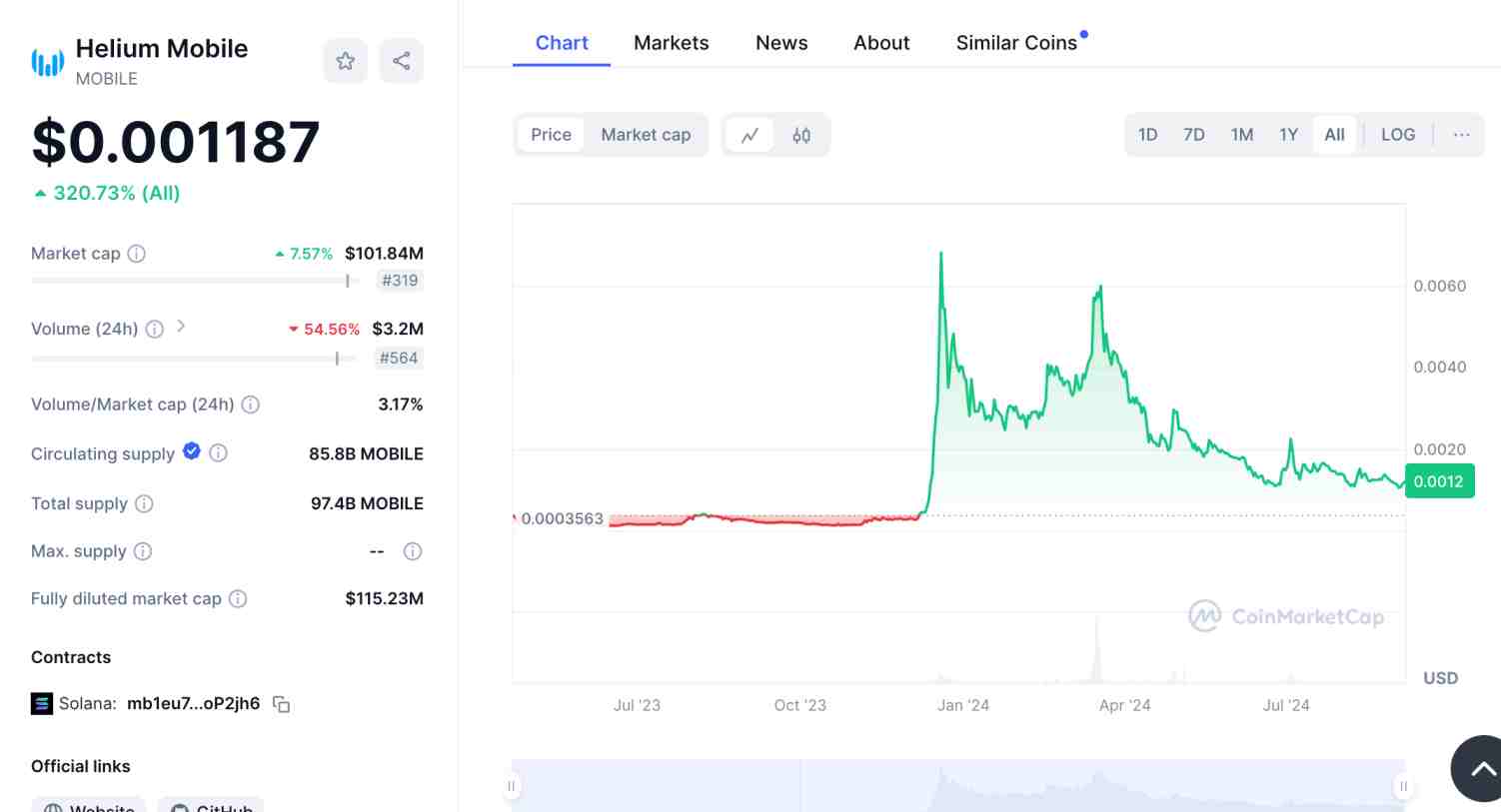Click the $115.23M fully diluted value
Screen dimensions: 1501x812
pyautogui.click(x=384, y=599)
